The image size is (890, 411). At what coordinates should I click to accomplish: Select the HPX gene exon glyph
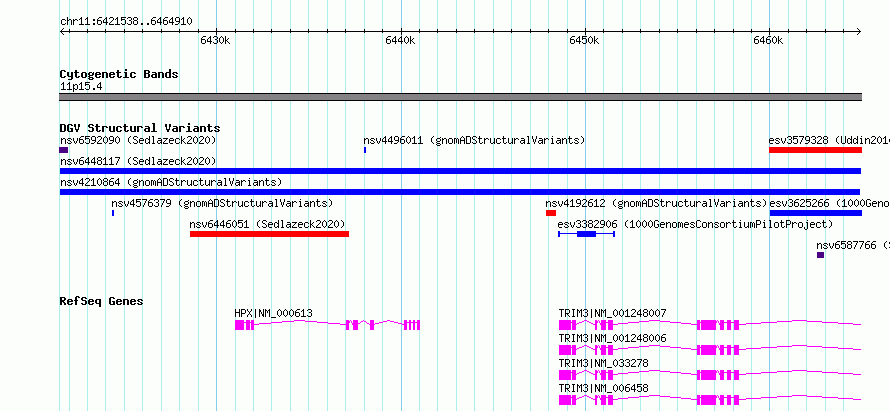pyautogui.click(x=328, y=325)
